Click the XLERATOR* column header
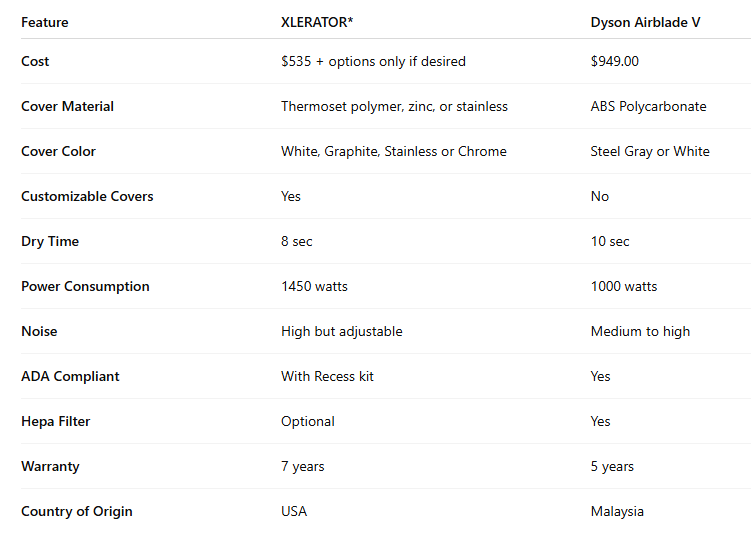The height and width of the screenshot is (536, 751). pos(316,22)
